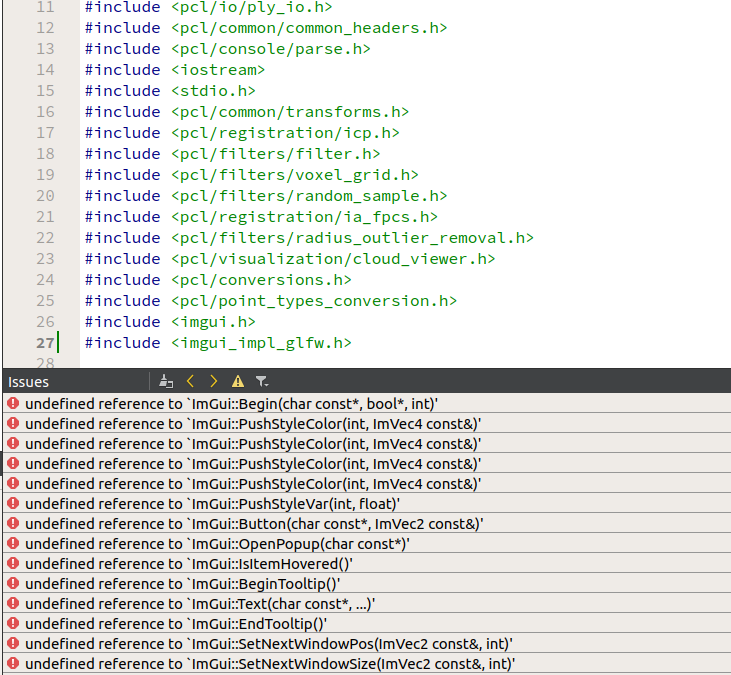
Task: Click the cloud_viewer.h include line
Action: (x=290, y=259)
